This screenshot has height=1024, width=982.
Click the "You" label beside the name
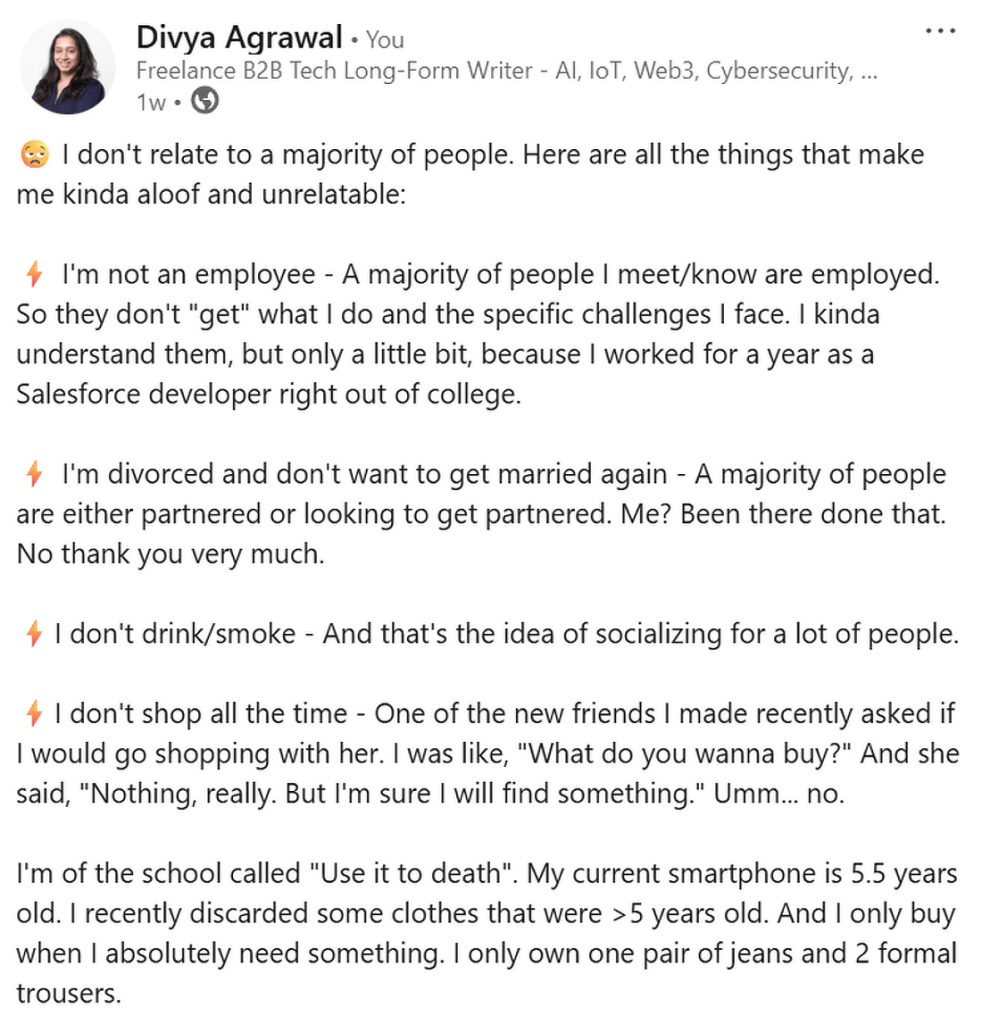point(384,40)
